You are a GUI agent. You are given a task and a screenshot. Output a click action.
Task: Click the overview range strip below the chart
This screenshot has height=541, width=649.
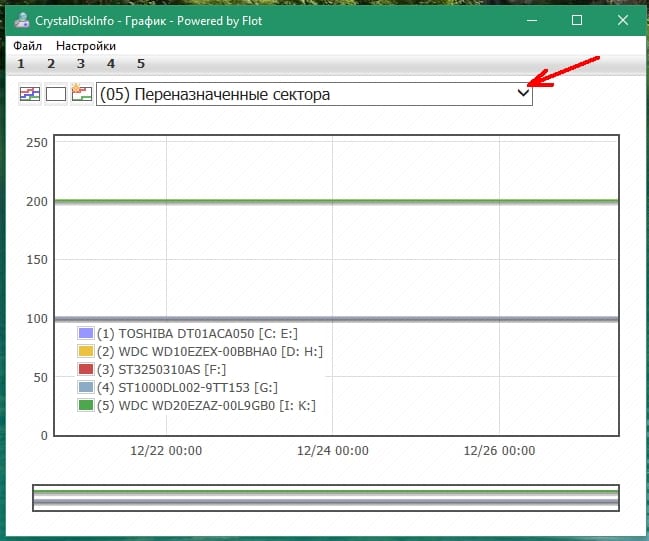(326, 498)
